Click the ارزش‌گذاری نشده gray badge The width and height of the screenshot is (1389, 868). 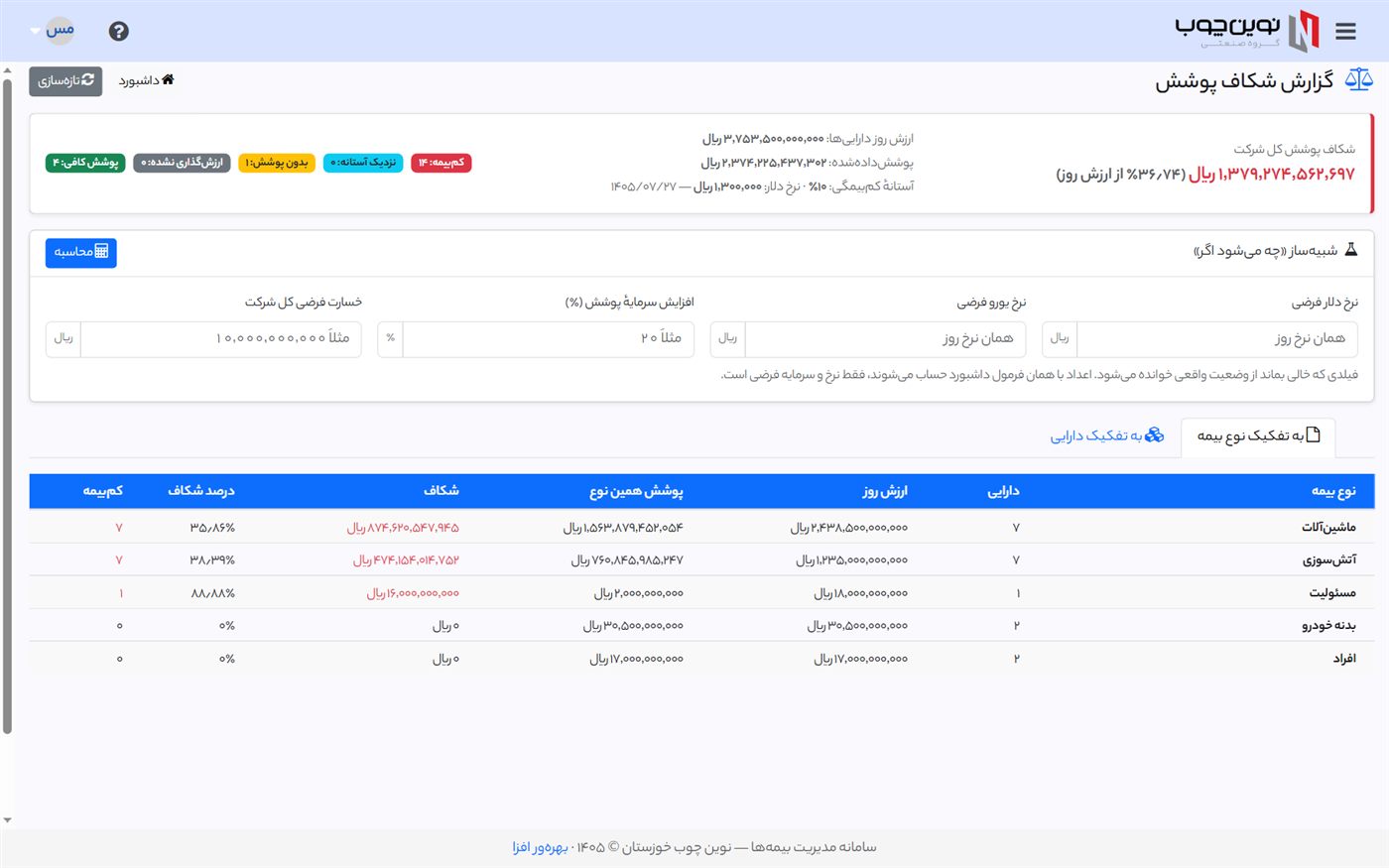point(183,163)
